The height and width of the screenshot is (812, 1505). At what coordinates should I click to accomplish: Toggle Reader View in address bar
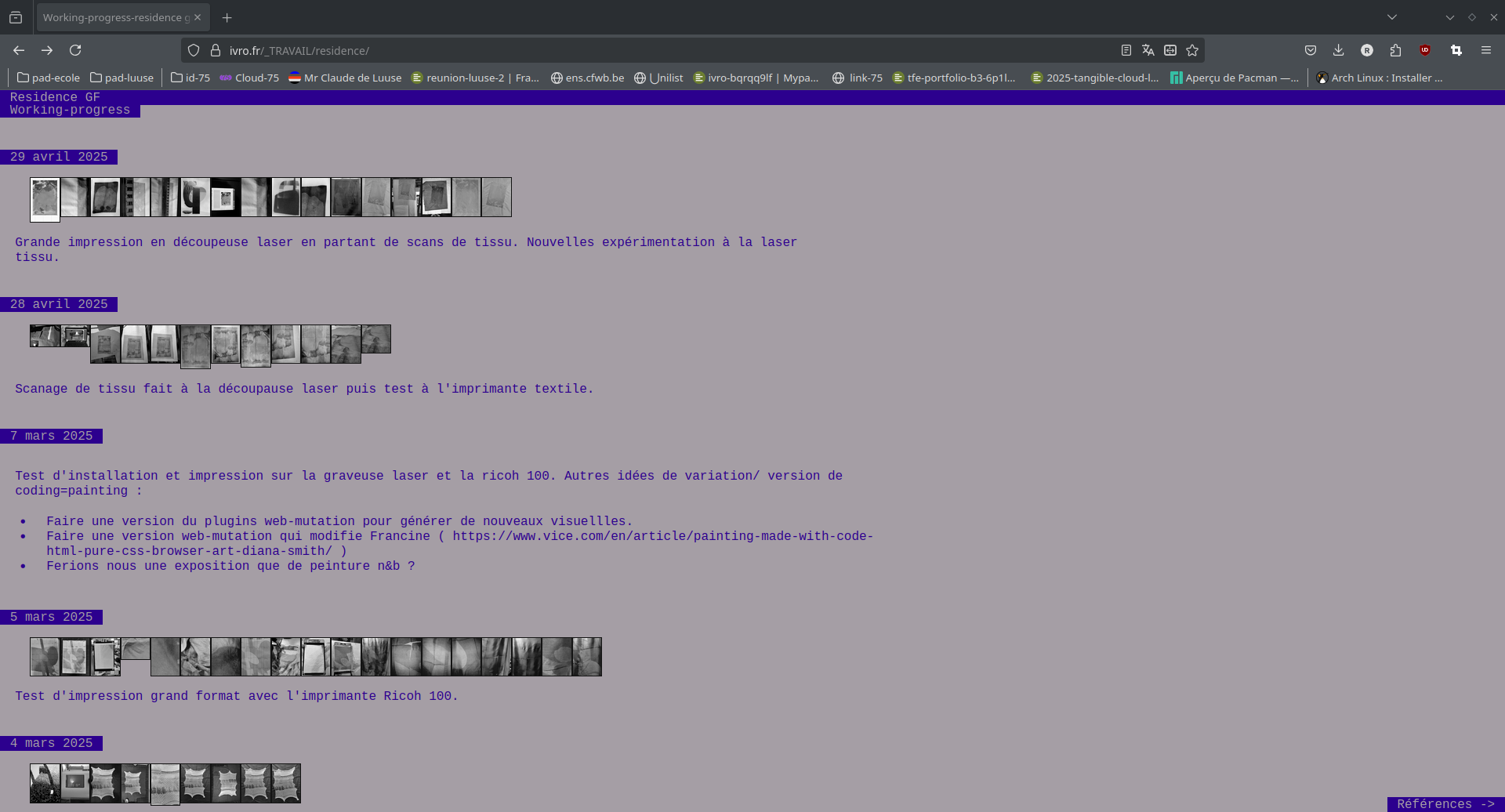[1126, 50]
